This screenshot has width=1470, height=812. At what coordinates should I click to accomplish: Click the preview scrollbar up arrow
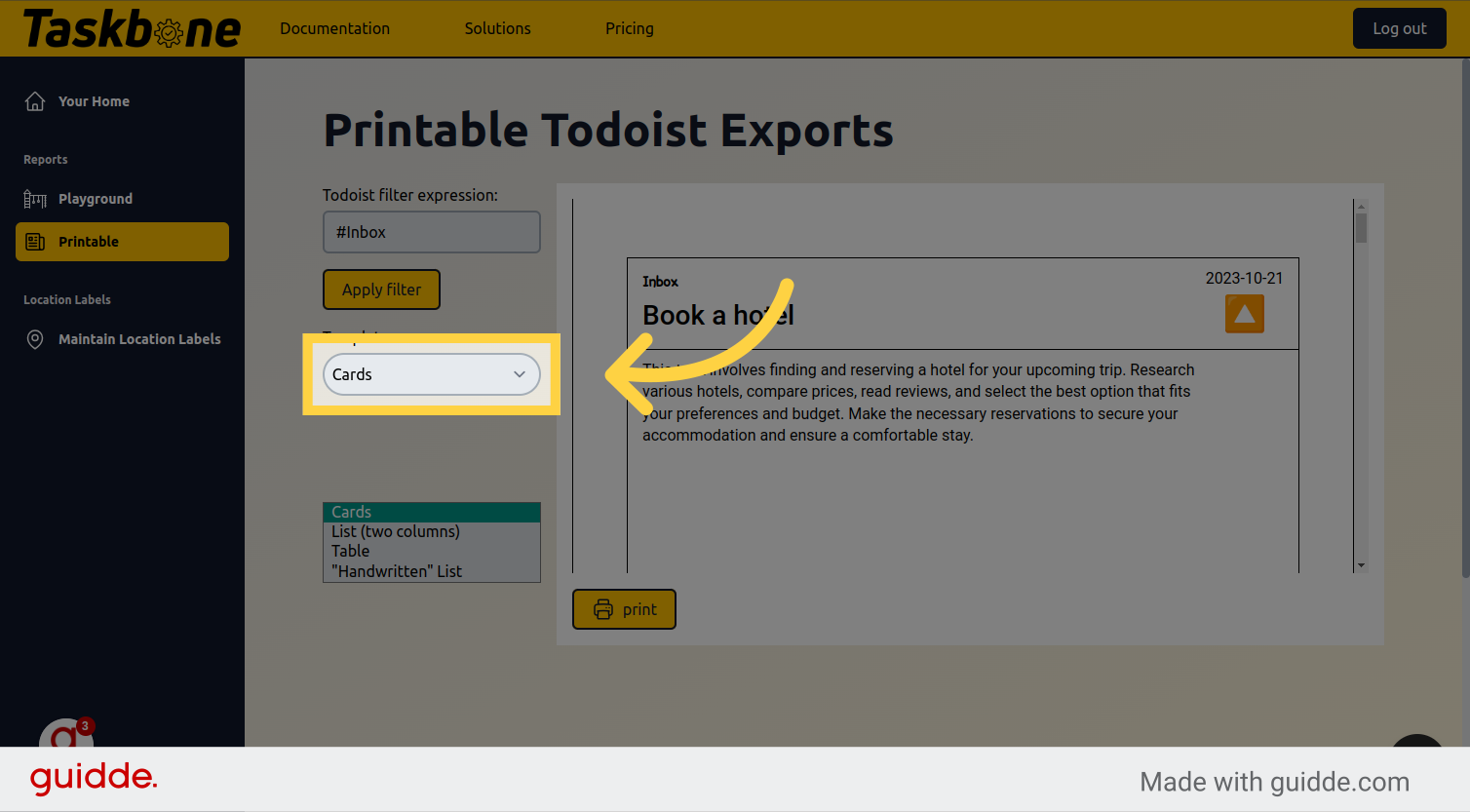point(1361,206)
